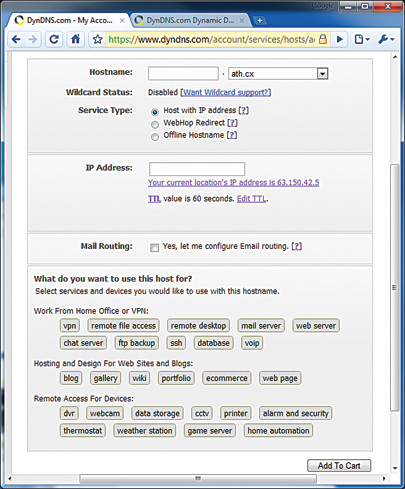
Task: Click the Go arrow beside address bar
Action: pos(340,39)
